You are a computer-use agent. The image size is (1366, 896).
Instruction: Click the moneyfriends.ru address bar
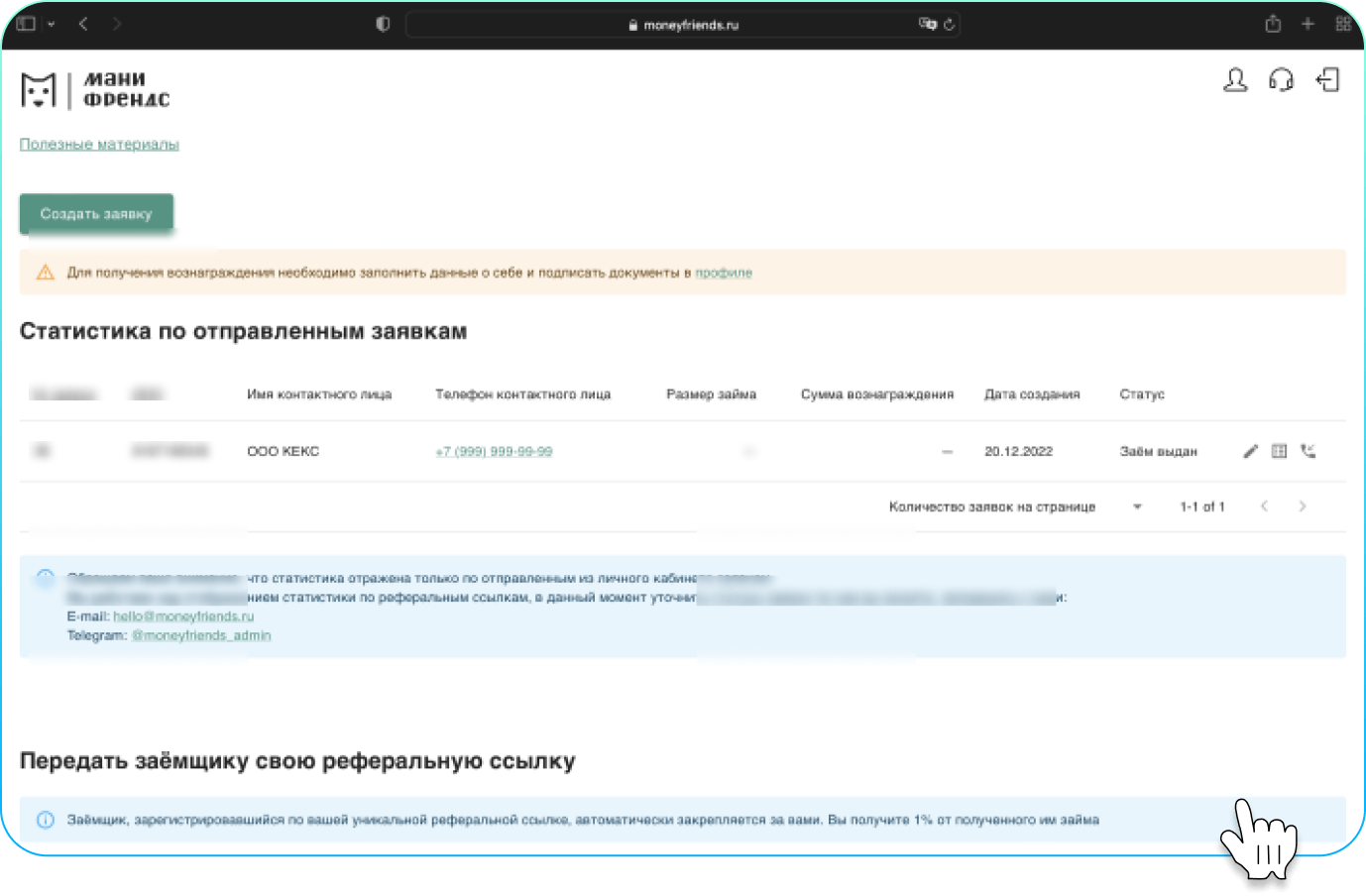pos(684,25)
